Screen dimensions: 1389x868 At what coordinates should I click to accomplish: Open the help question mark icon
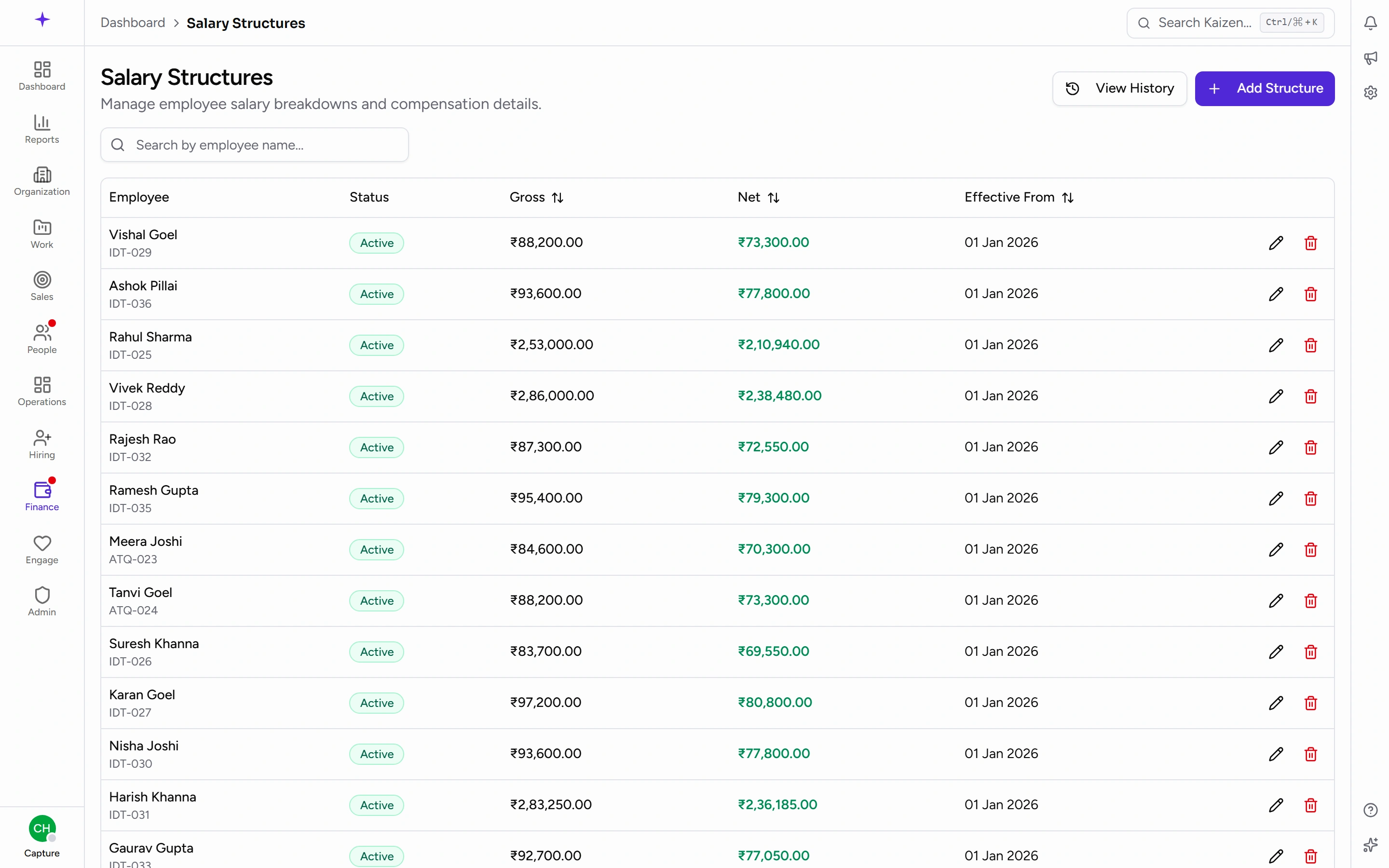click(x=1370, y=810)
